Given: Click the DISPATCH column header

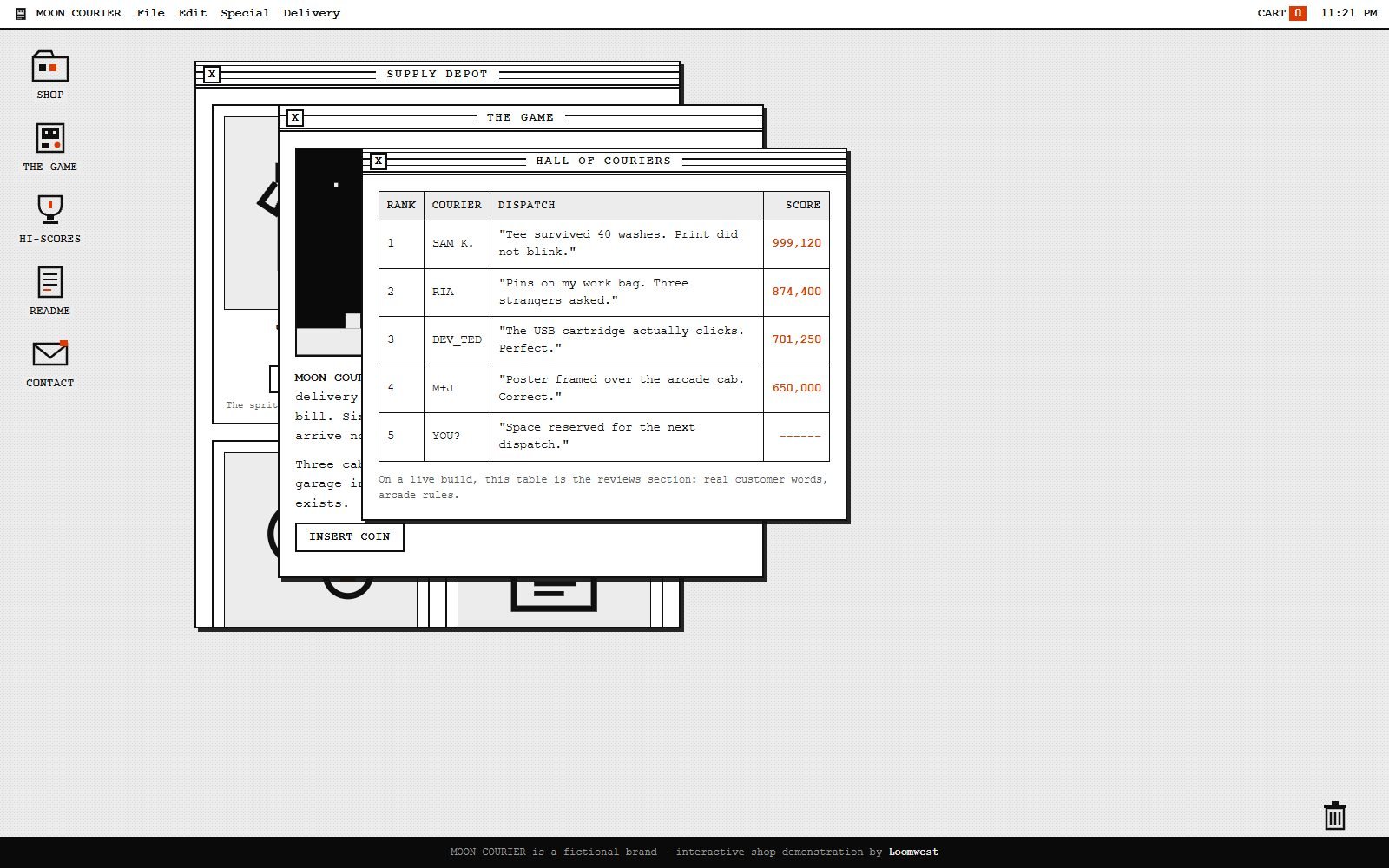Looking at the screenshot, I should tap(627, 206).
